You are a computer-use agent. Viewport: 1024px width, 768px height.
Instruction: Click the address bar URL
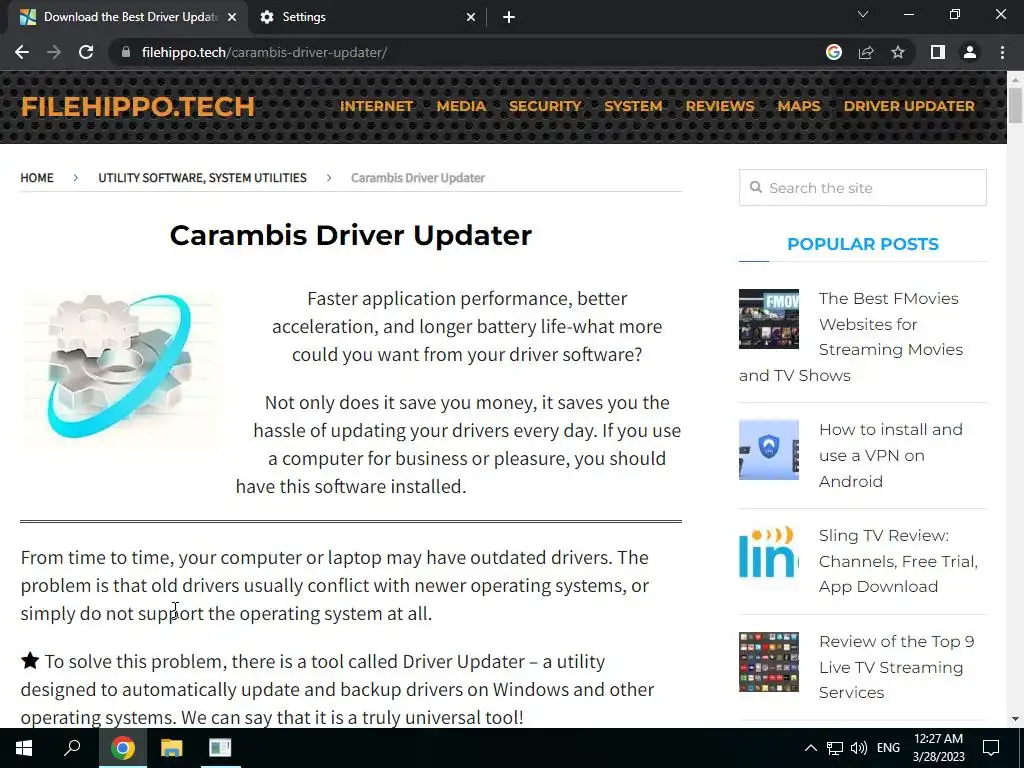click(264, 52)
